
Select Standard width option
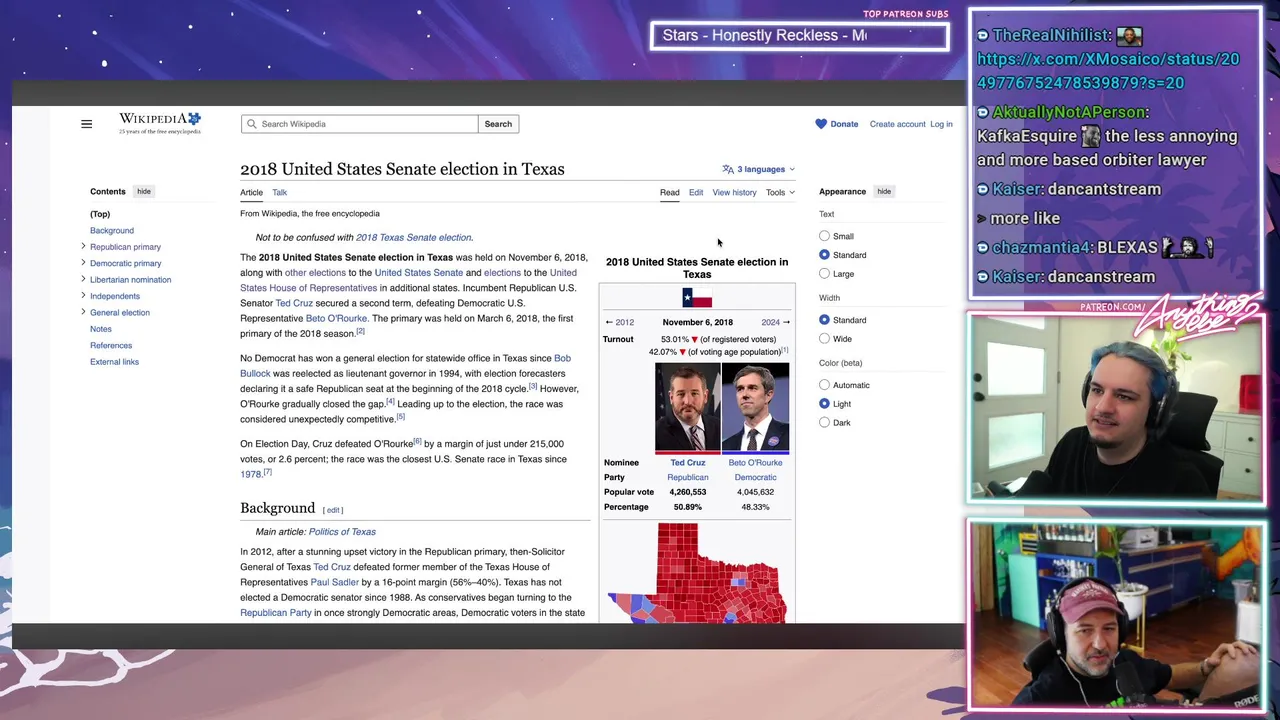click(x=824, y=320)
